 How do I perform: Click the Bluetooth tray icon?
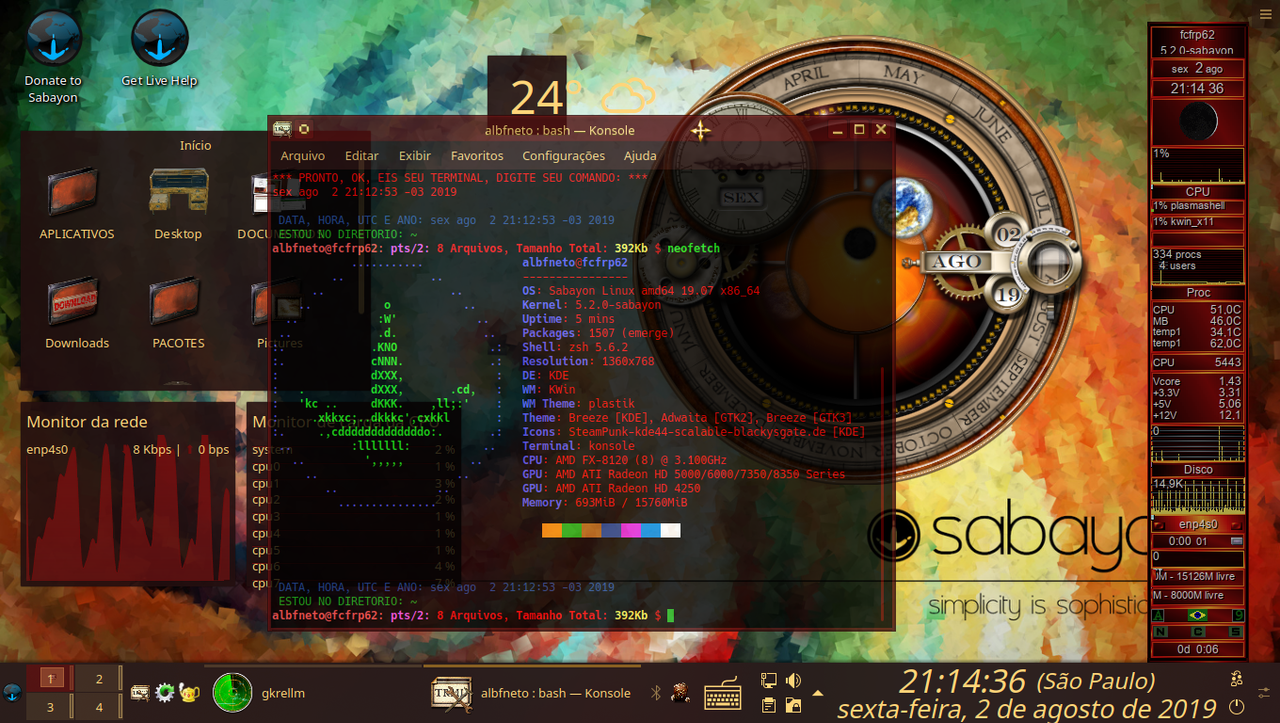pos(657,692)
